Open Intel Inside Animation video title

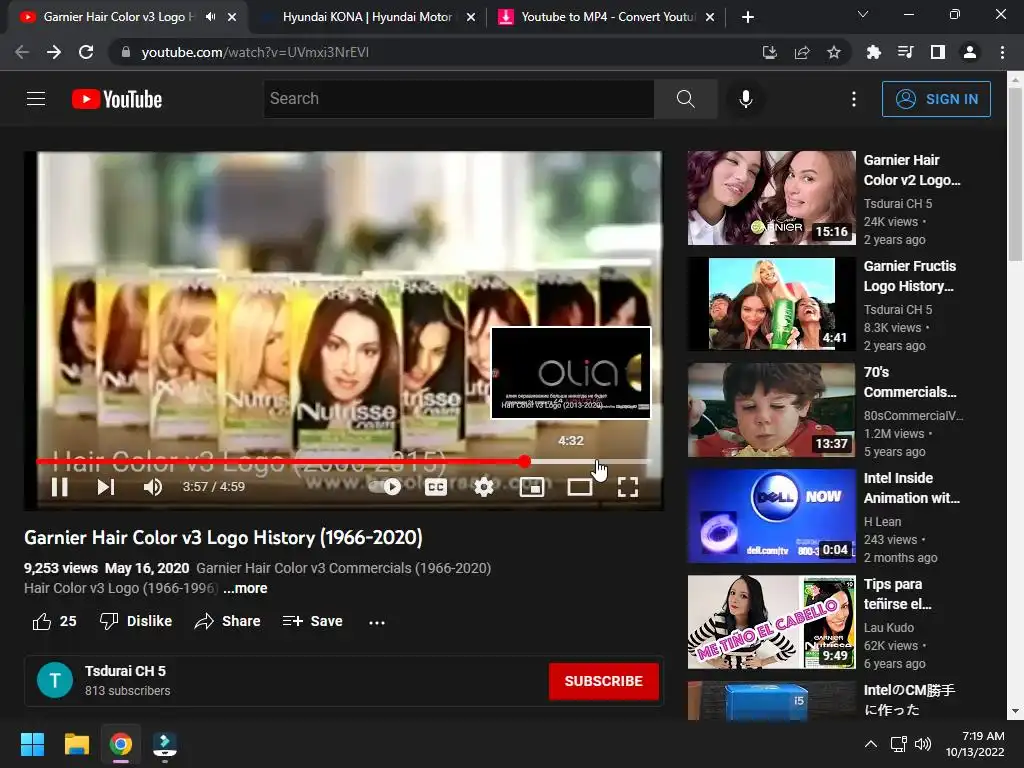912,488
